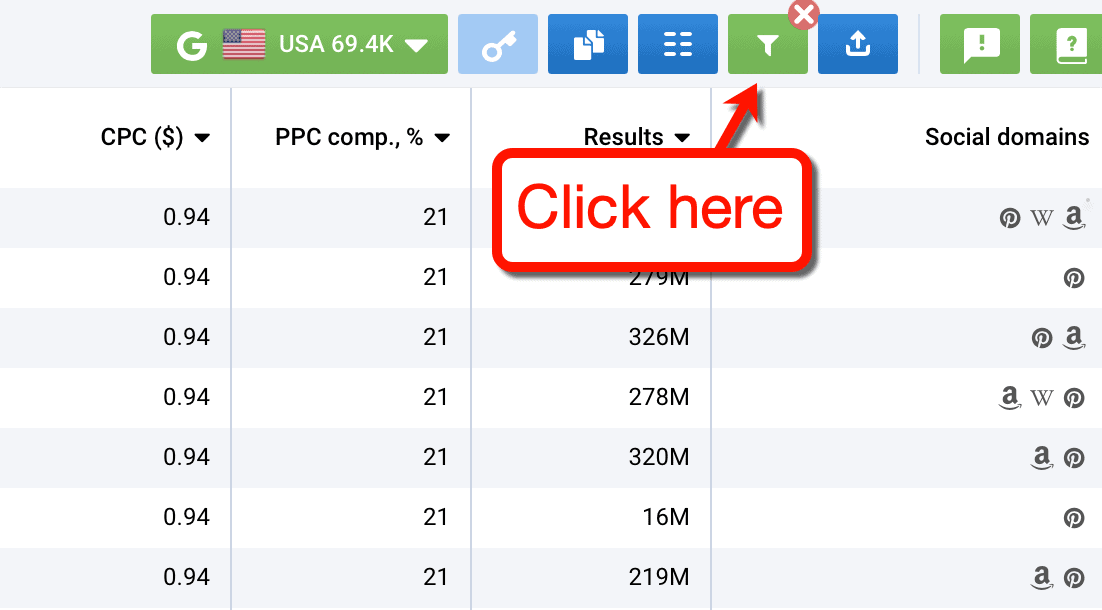This screenshot has width=1102, height=610.
Task: Click the Pinterest icon in the top row
Action: tap(1010, 217)
